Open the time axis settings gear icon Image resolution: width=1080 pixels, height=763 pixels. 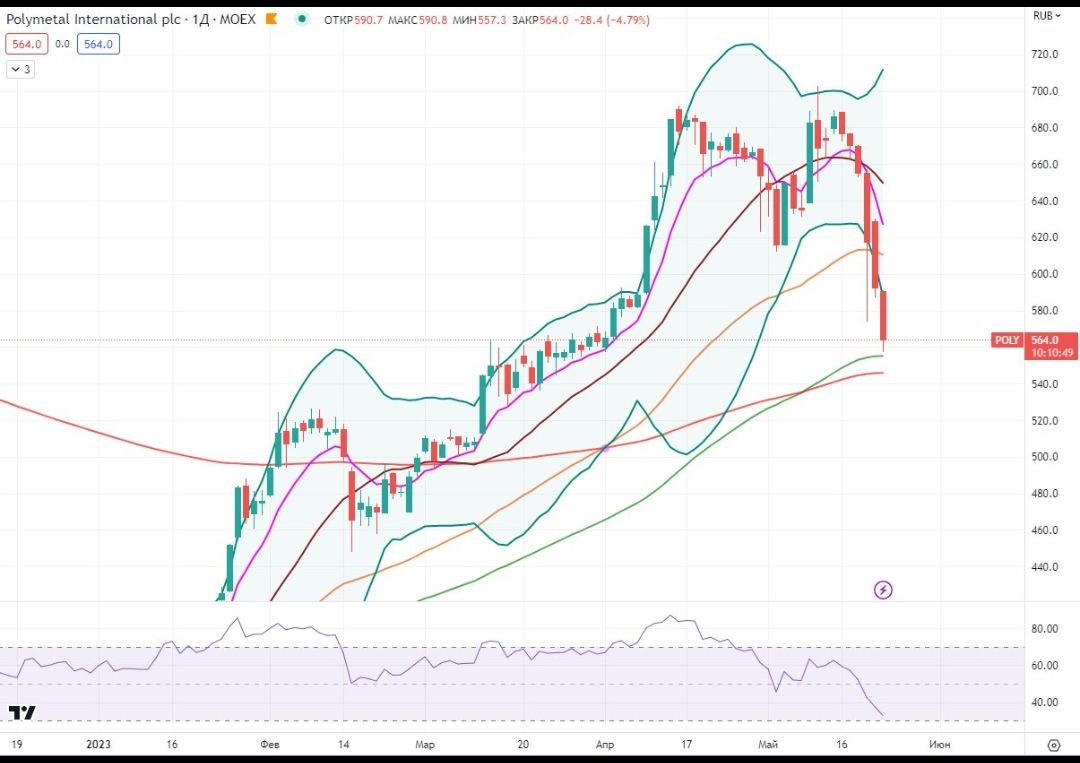click(1053, 744)
